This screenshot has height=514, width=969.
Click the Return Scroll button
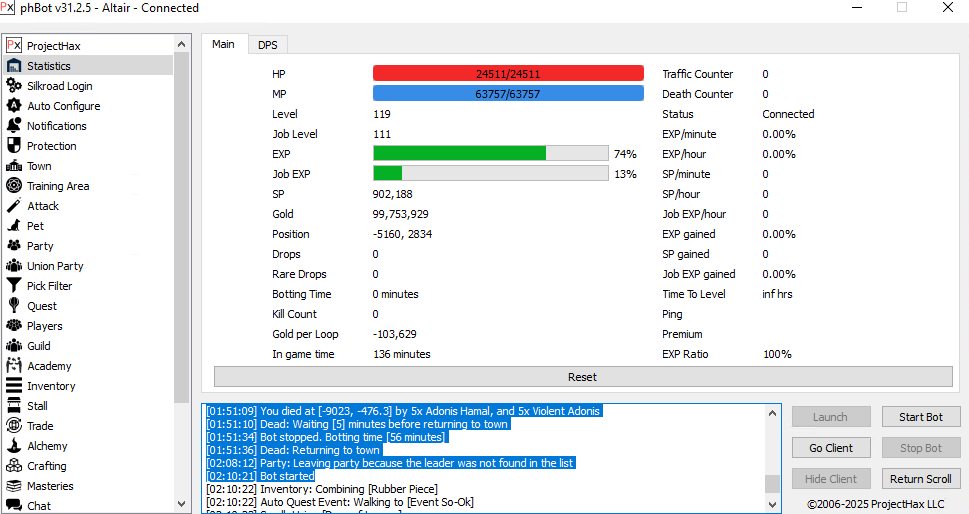pos(920,479)
